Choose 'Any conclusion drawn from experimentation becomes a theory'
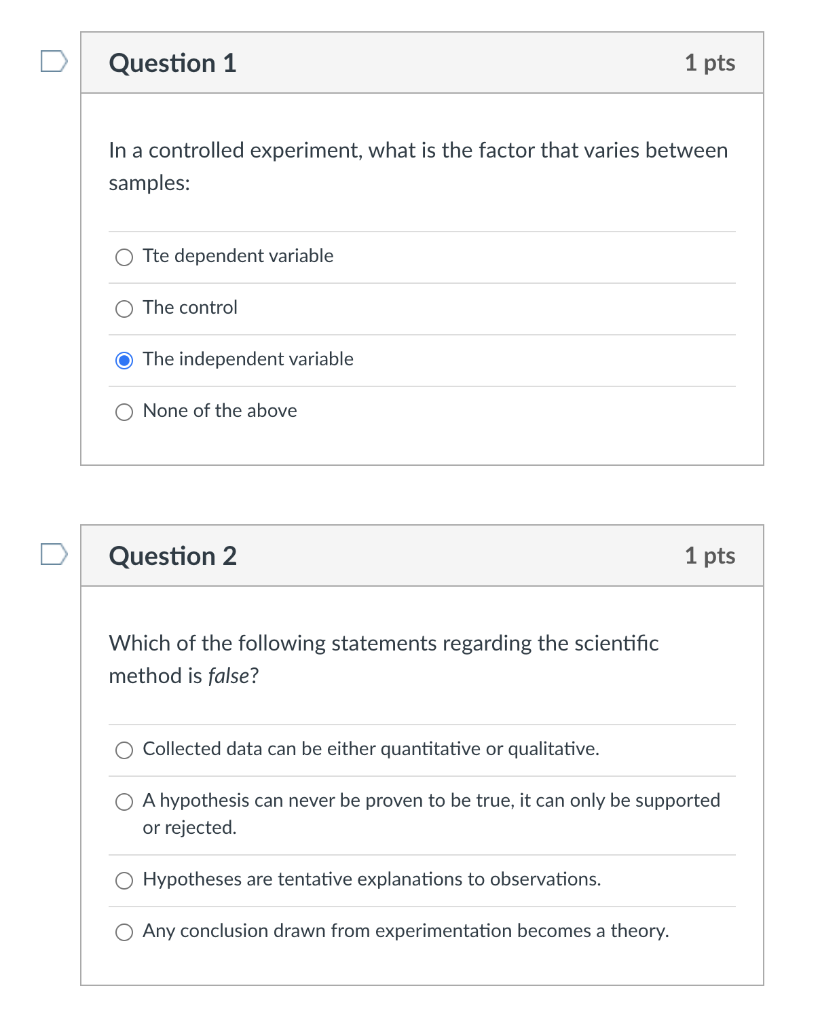Image resolution: width=820 pixels, height=1024 pixels. [124, 931]
